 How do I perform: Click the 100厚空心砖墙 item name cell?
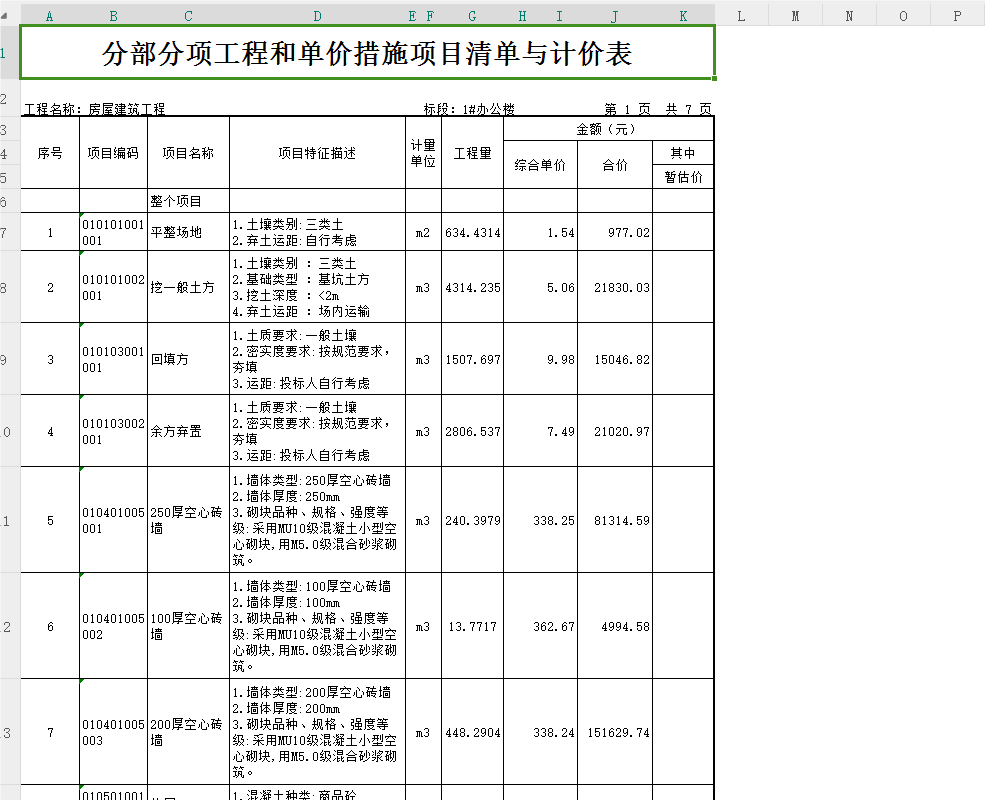[x=188, y=626]
